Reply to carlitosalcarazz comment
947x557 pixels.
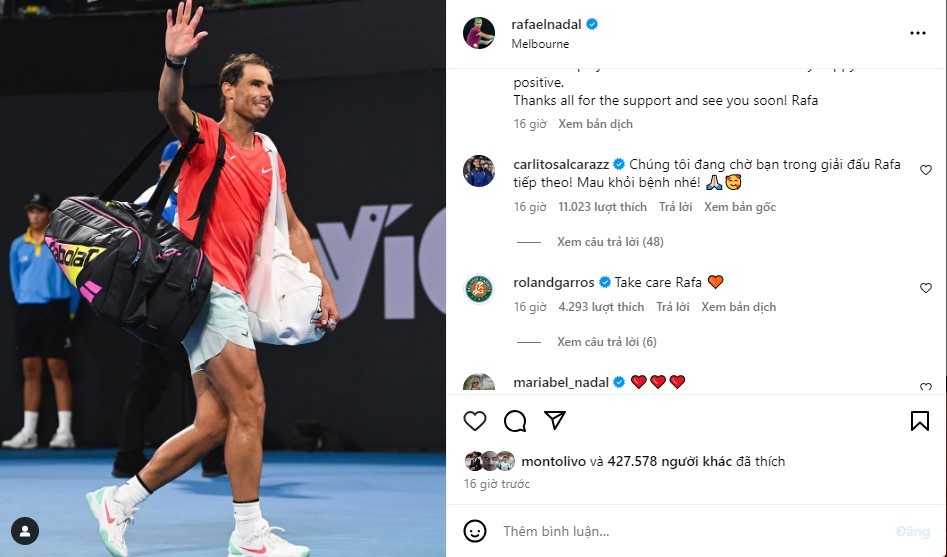click(675, 207)
